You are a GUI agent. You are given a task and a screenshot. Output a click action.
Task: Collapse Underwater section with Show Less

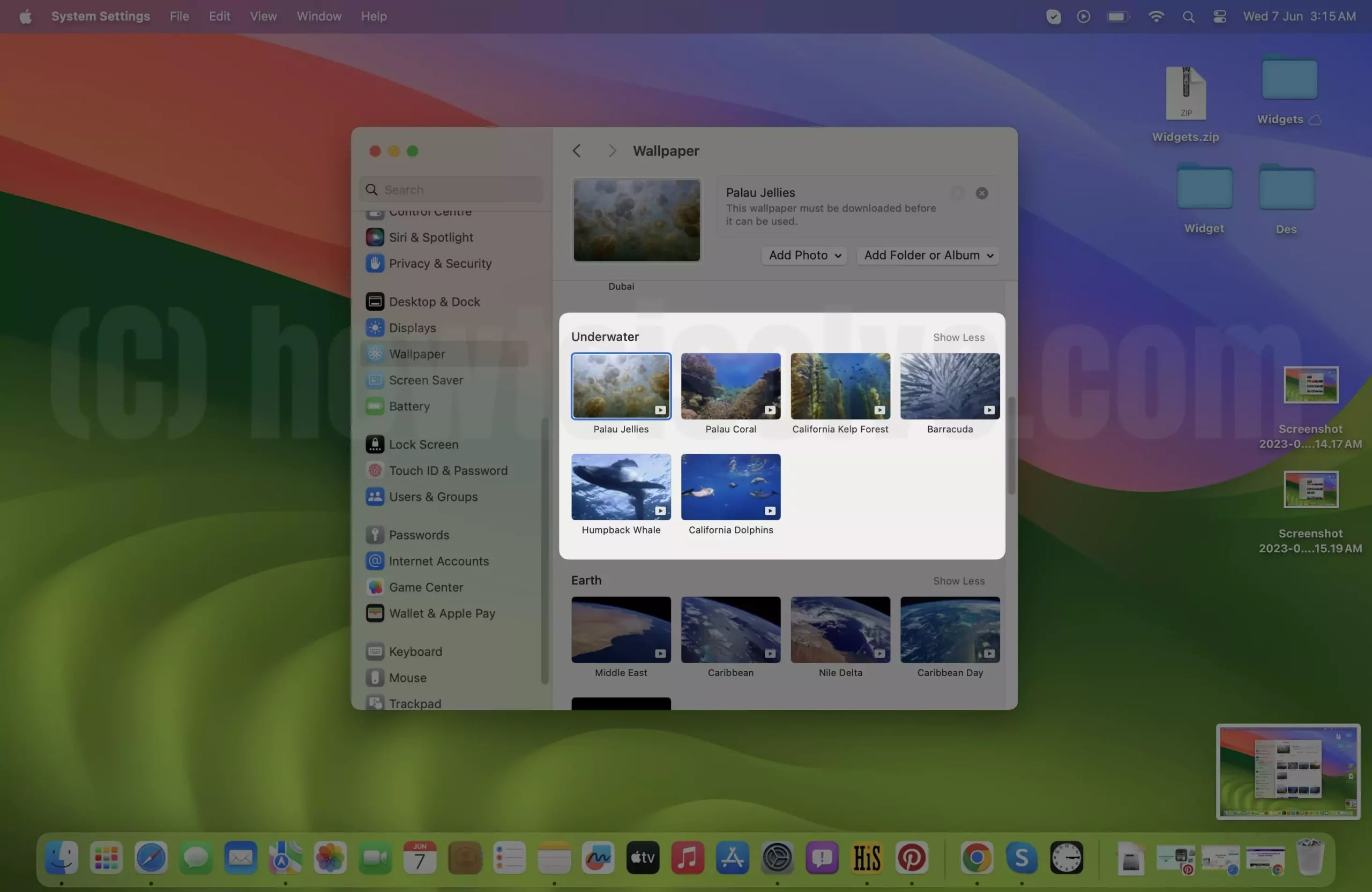pos(958,337)
